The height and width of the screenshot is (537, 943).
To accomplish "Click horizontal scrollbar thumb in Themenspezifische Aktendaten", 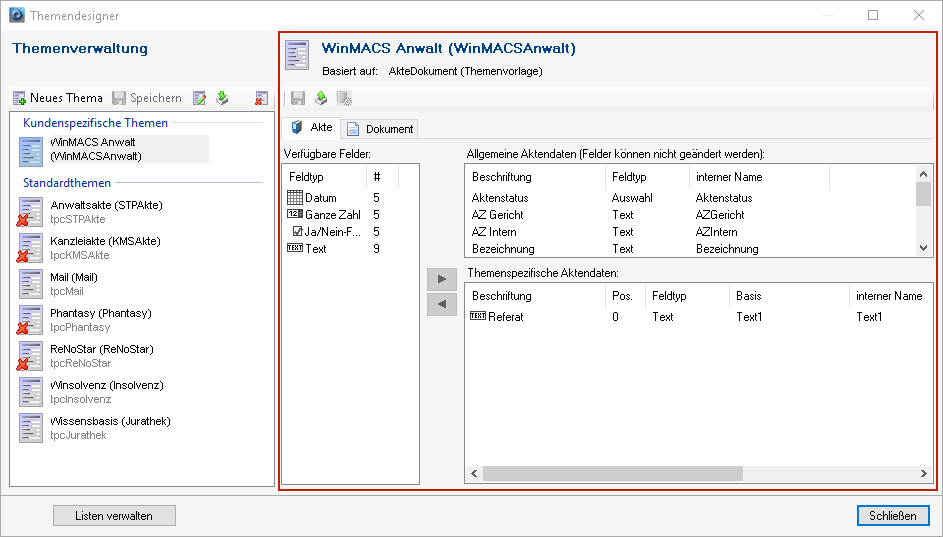I will click(x=613, y=474).
